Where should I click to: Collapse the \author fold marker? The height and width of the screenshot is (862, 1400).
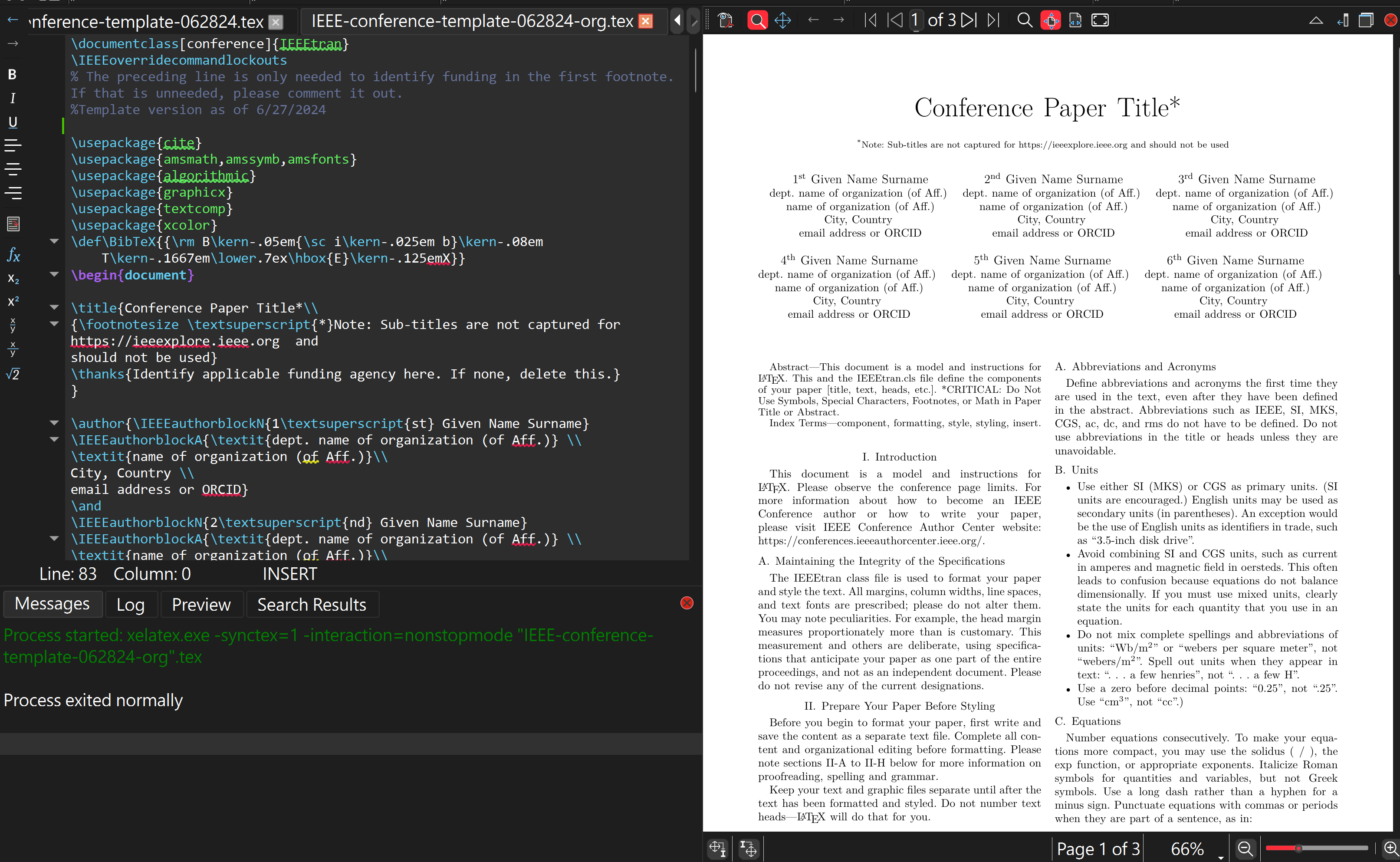54,423
